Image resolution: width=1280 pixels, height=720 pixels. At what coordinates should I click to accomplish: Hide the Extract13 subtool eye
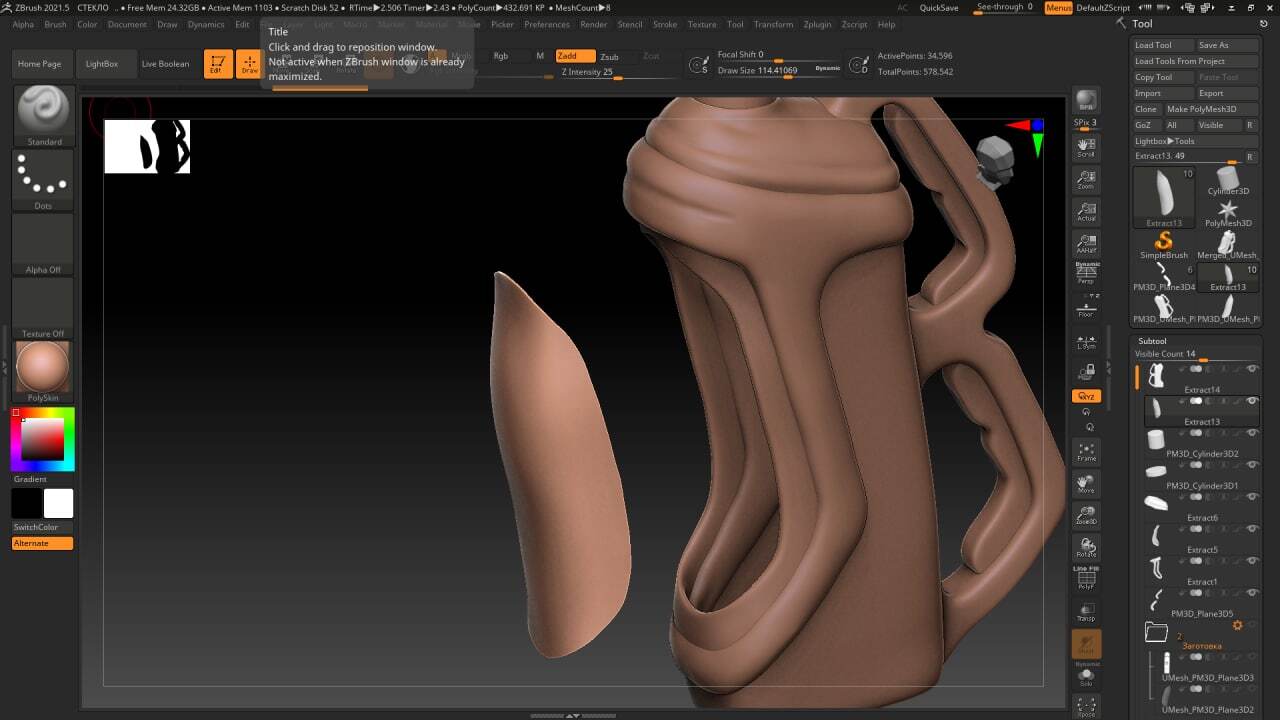(x=1252, y=401)
